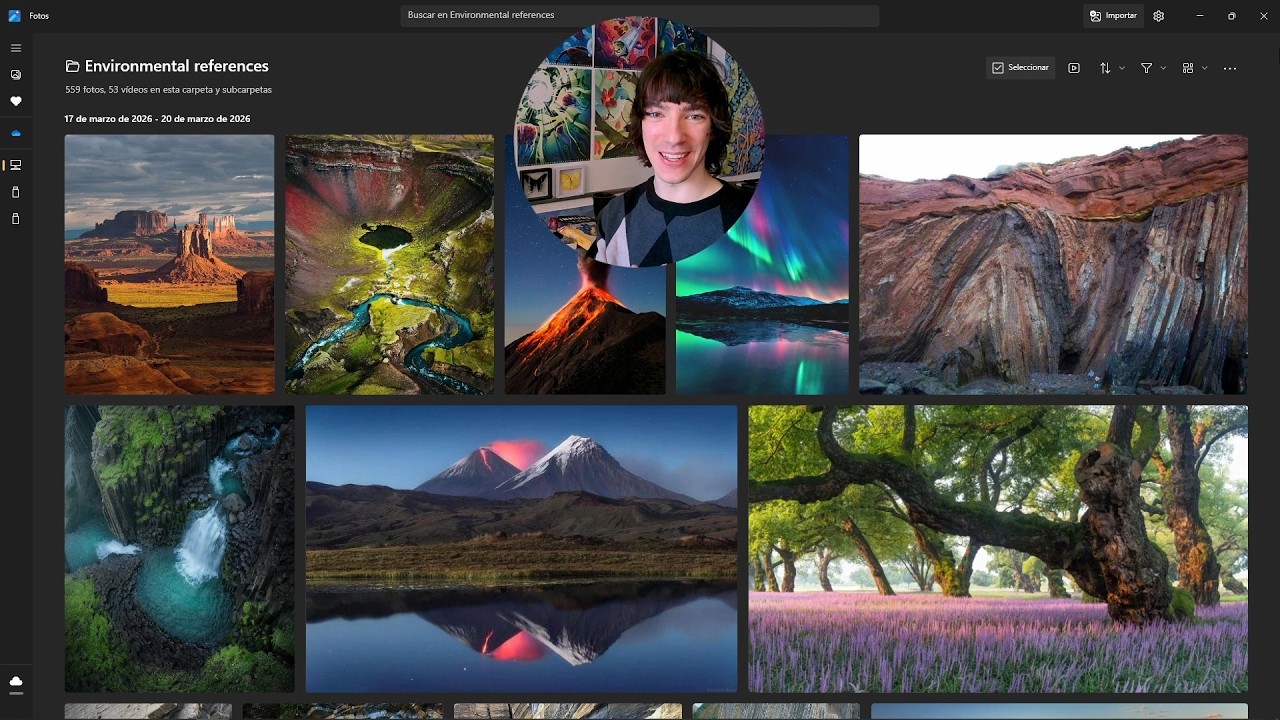Open the Monument Valley desert photo
The width and height of the screenshot is (1280, 720).
[169, 264]
